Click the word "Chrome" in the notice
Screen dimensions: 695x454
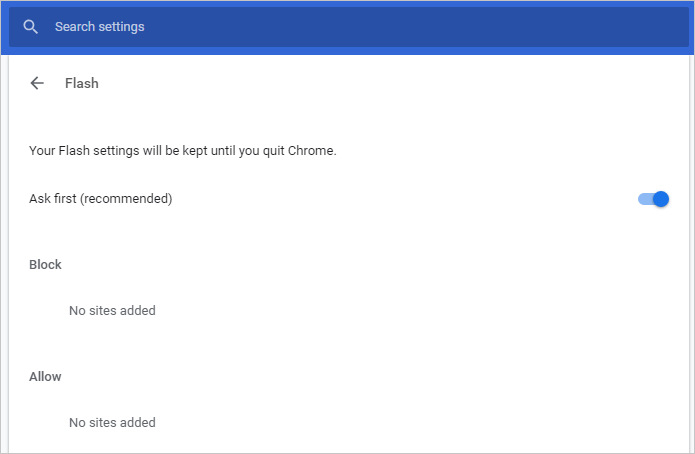pyautogui.click(x=311, y=151)
